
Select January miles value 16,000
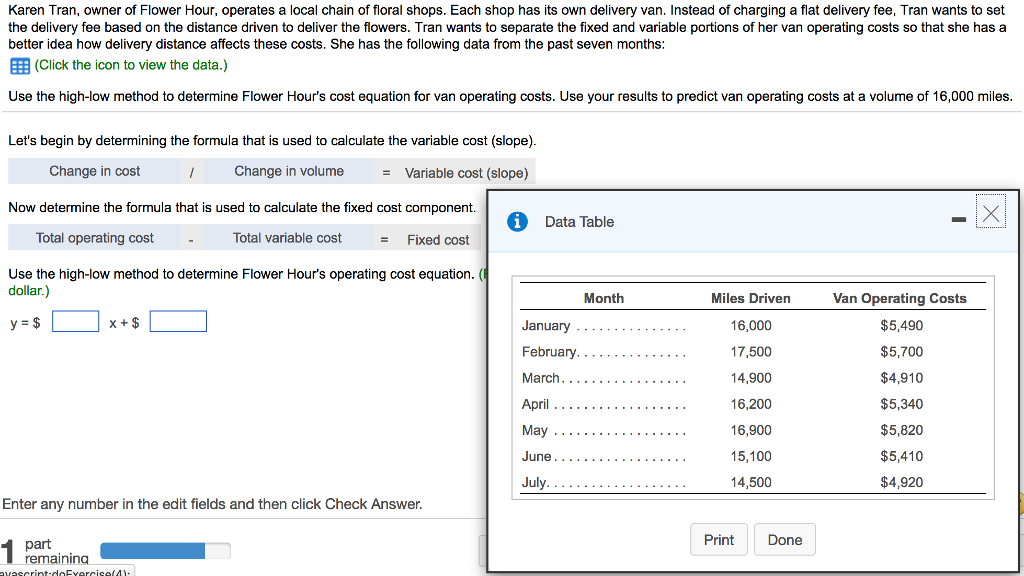tap(751, 326)
